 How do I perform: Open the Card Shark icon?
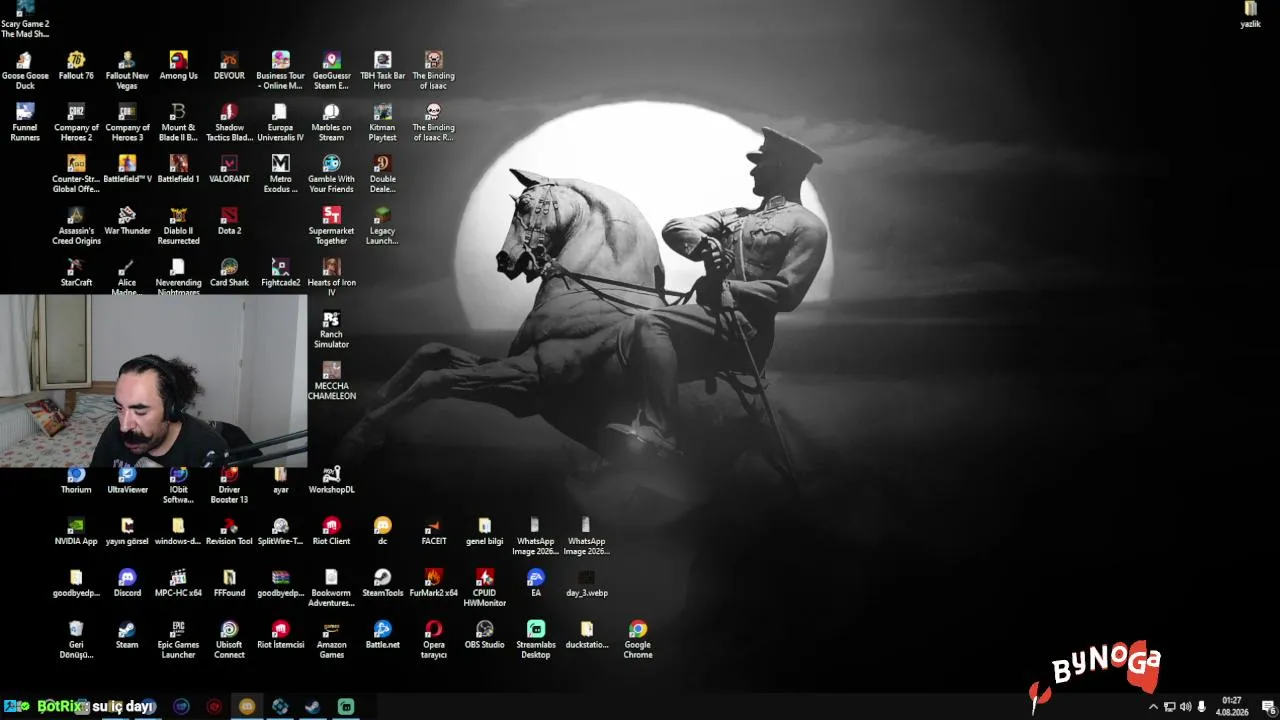pos(229,273)
